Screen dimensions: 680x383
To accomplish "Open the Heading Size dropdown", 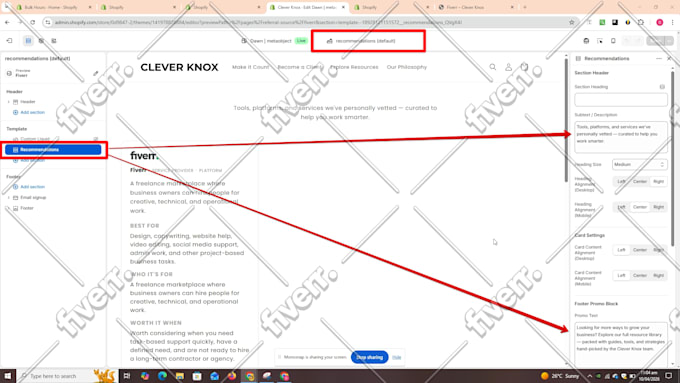I will (x=640, y=164).
